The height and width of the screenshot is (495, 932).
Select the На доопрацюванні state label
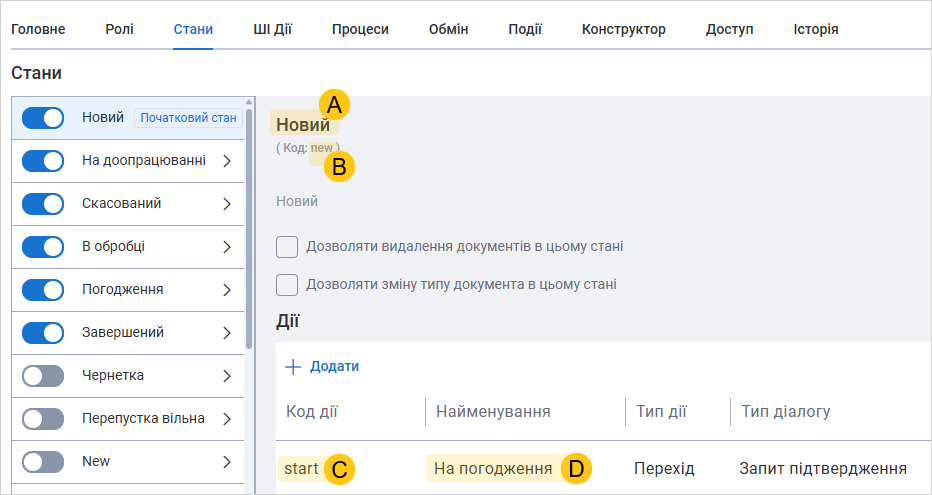click(144, 161)
